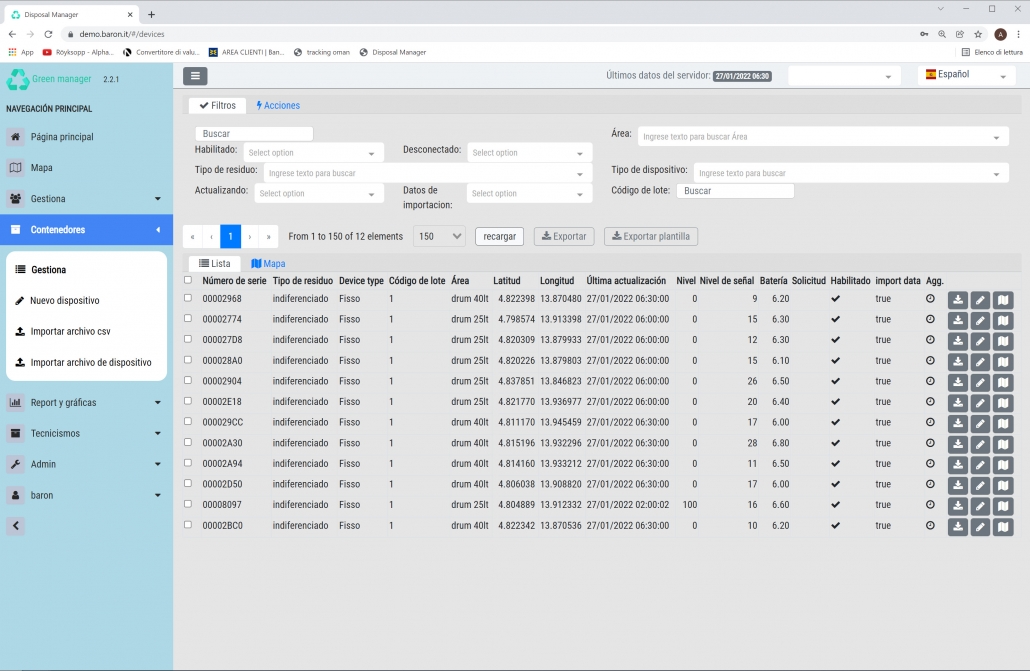Collapse sidebar with left arrow icon
This screenshot has height=671, width=1030.
pos(16,526)
